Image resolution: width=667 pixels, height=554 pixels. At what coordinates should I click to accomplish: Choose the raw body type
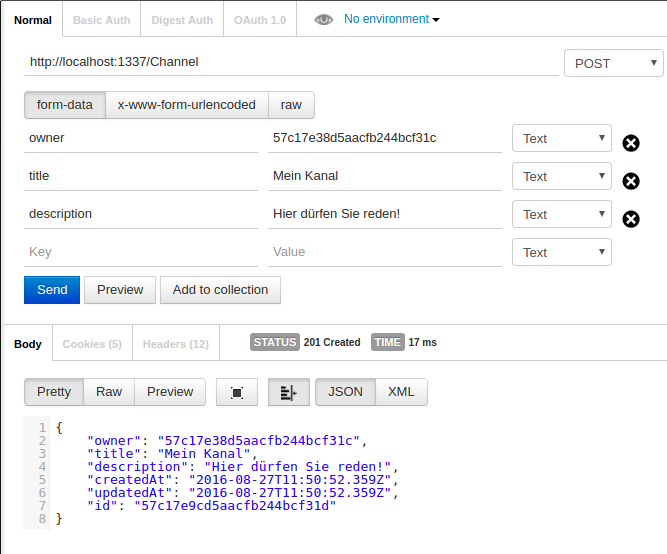pos(291,104)
